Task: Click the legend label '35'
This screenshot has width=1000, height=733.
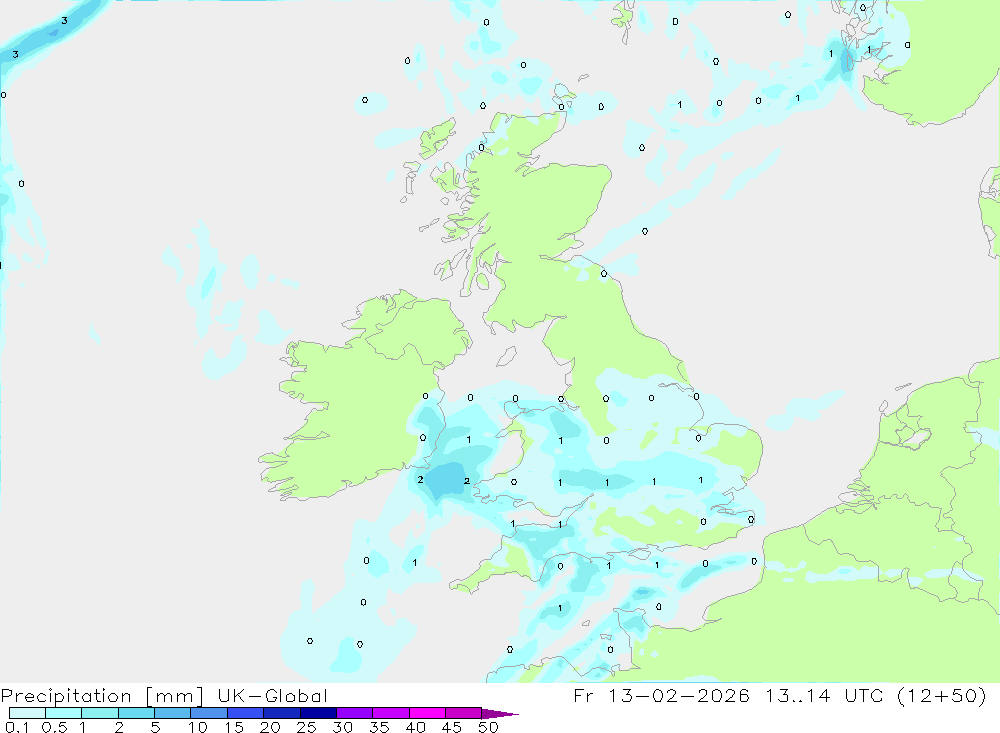Action: pos(379,727)
